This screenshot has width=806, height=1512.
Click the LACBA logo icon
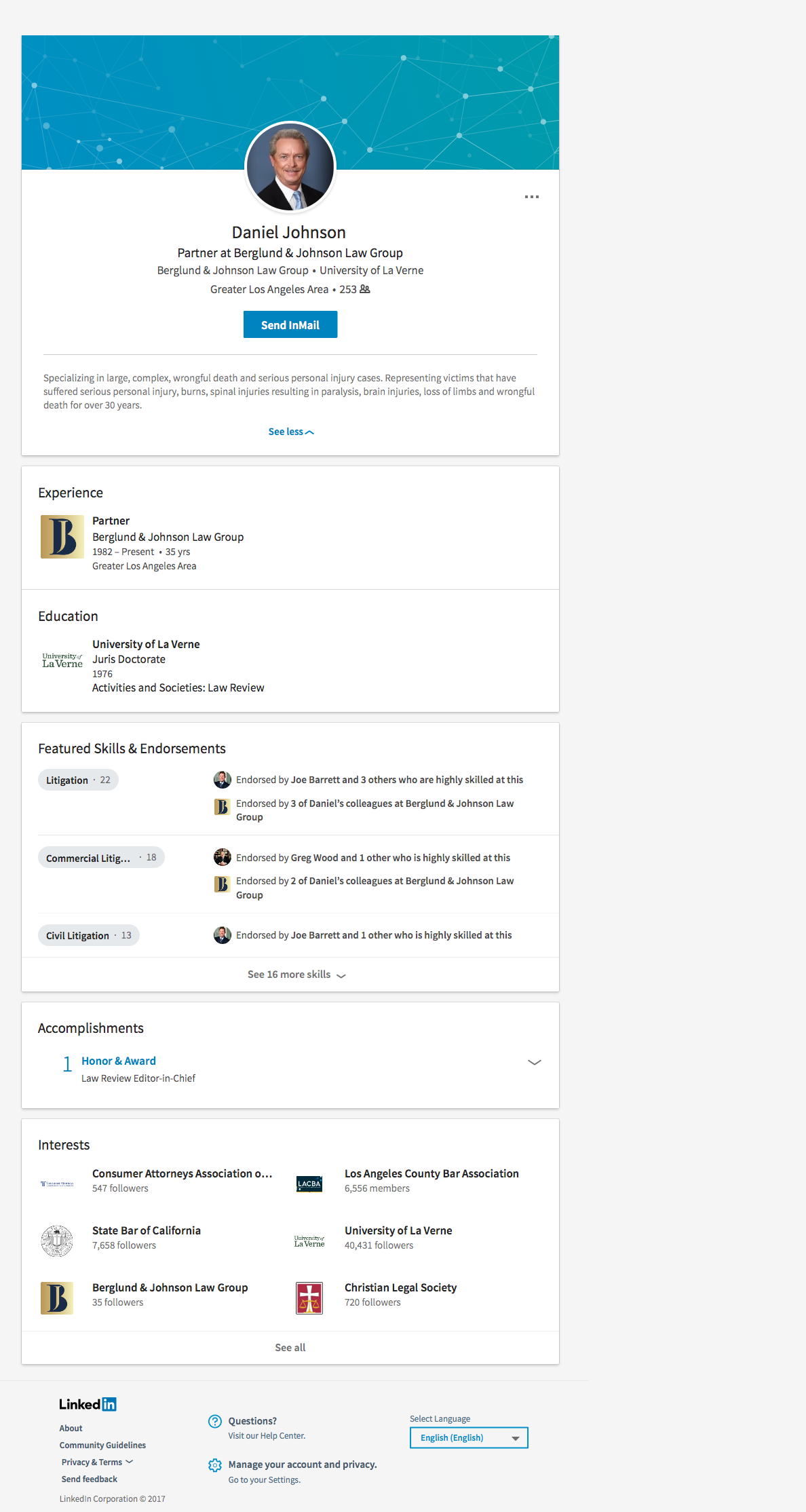tap(309, 1184)
